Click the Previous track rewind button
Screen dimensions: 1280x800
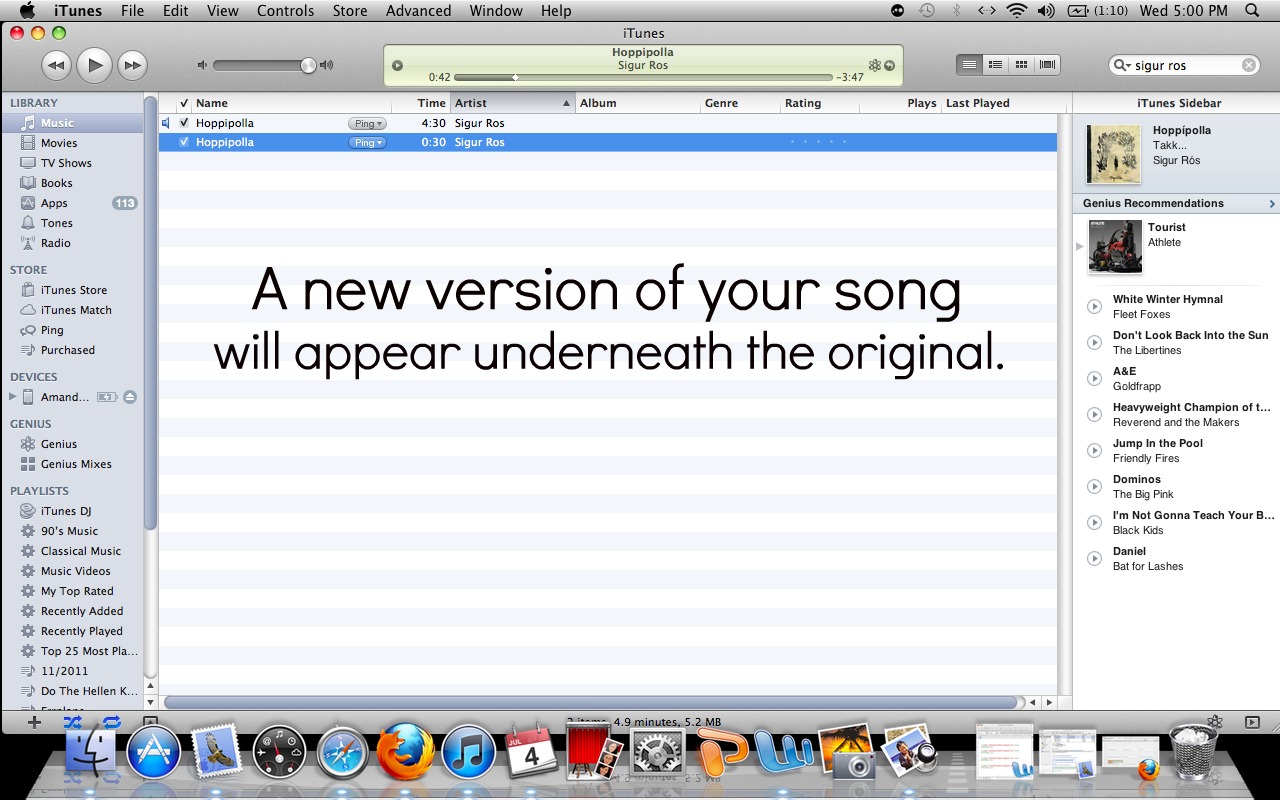pyautogui.click(x=56, y=66)
